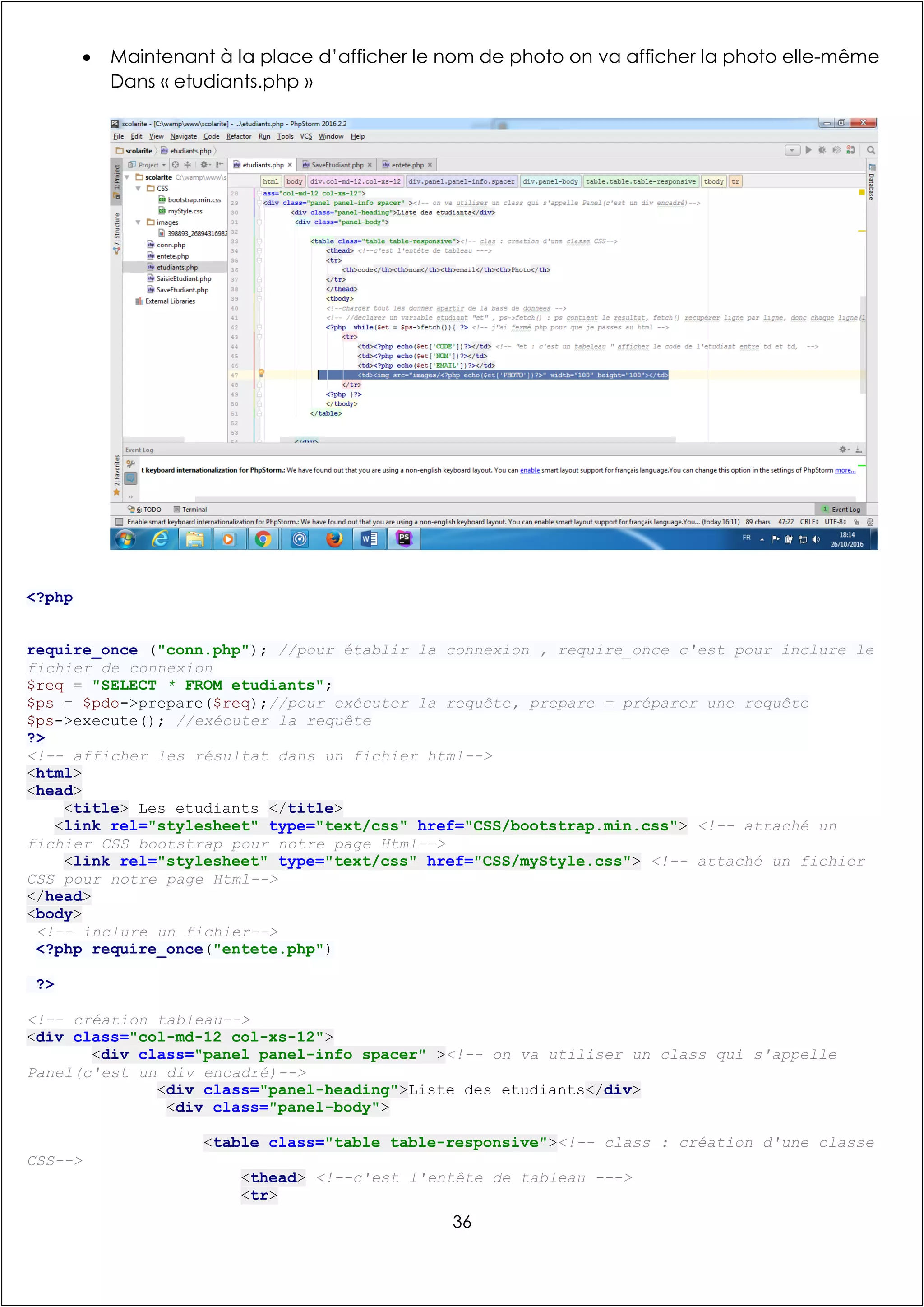Viewport: 924px width, 1307px height.
Task: Click the Event Log balloon notification icon
Action: coord(131,478)
